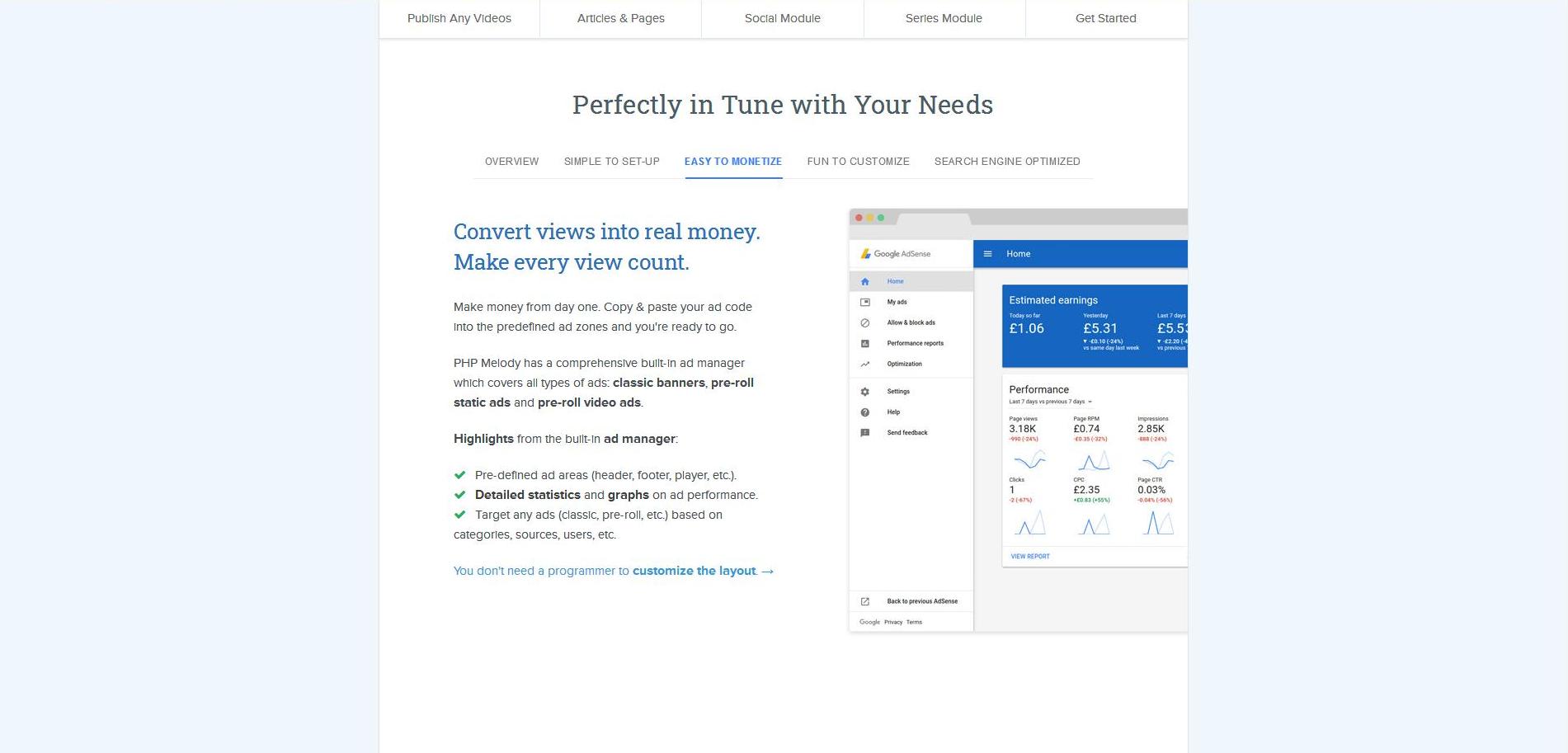
Task: Click the My ads sidebar icon
Action: coord(864,302)
